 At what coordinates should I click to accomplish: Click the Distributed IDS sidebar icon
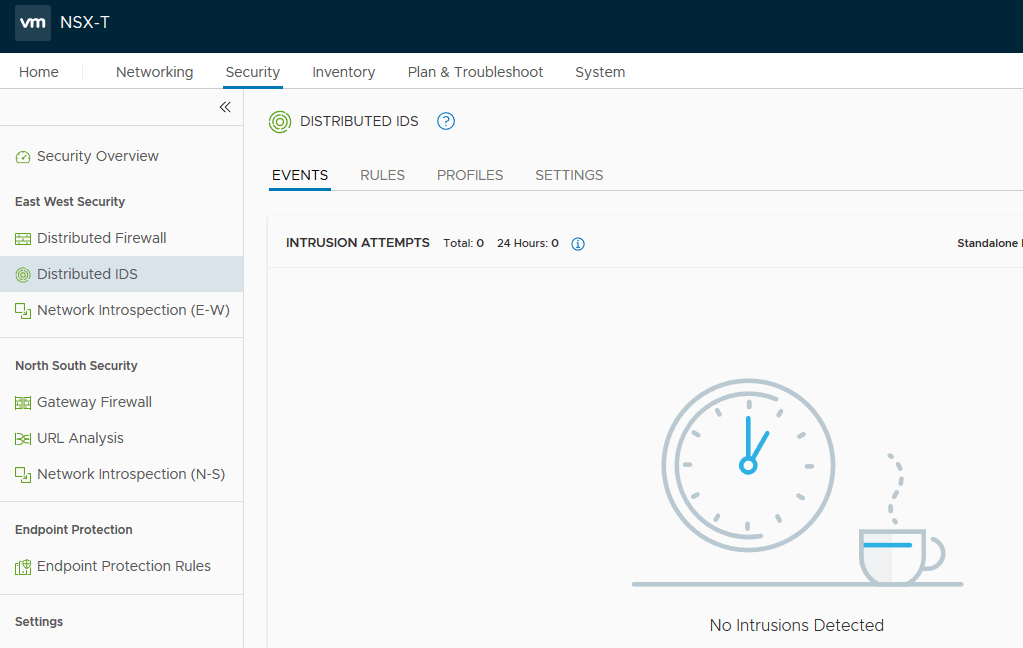click(23, 275)
